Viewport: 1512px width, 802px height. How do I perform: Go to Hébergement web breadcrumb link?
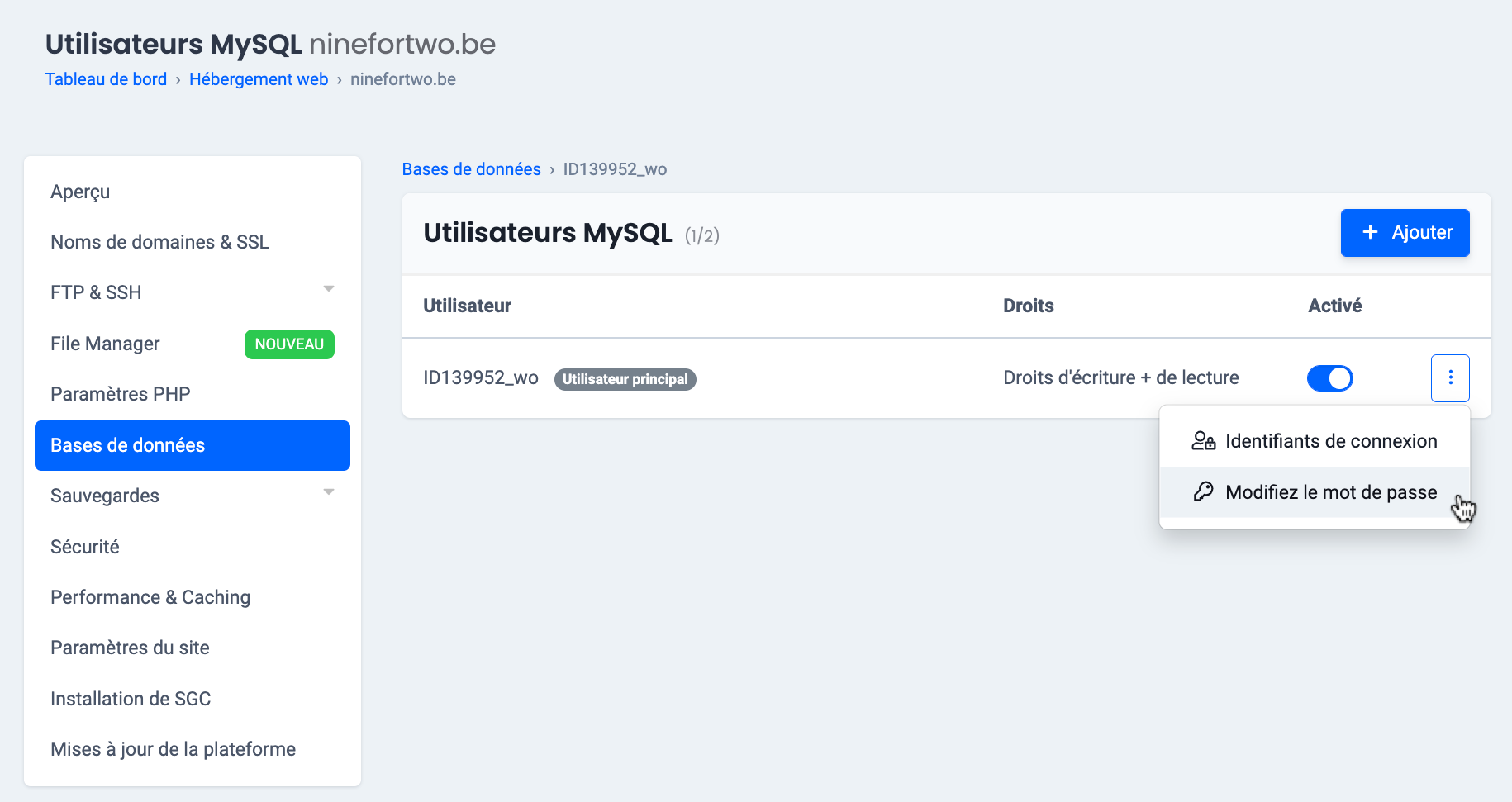pyautogui.click(x=259, y=79)
